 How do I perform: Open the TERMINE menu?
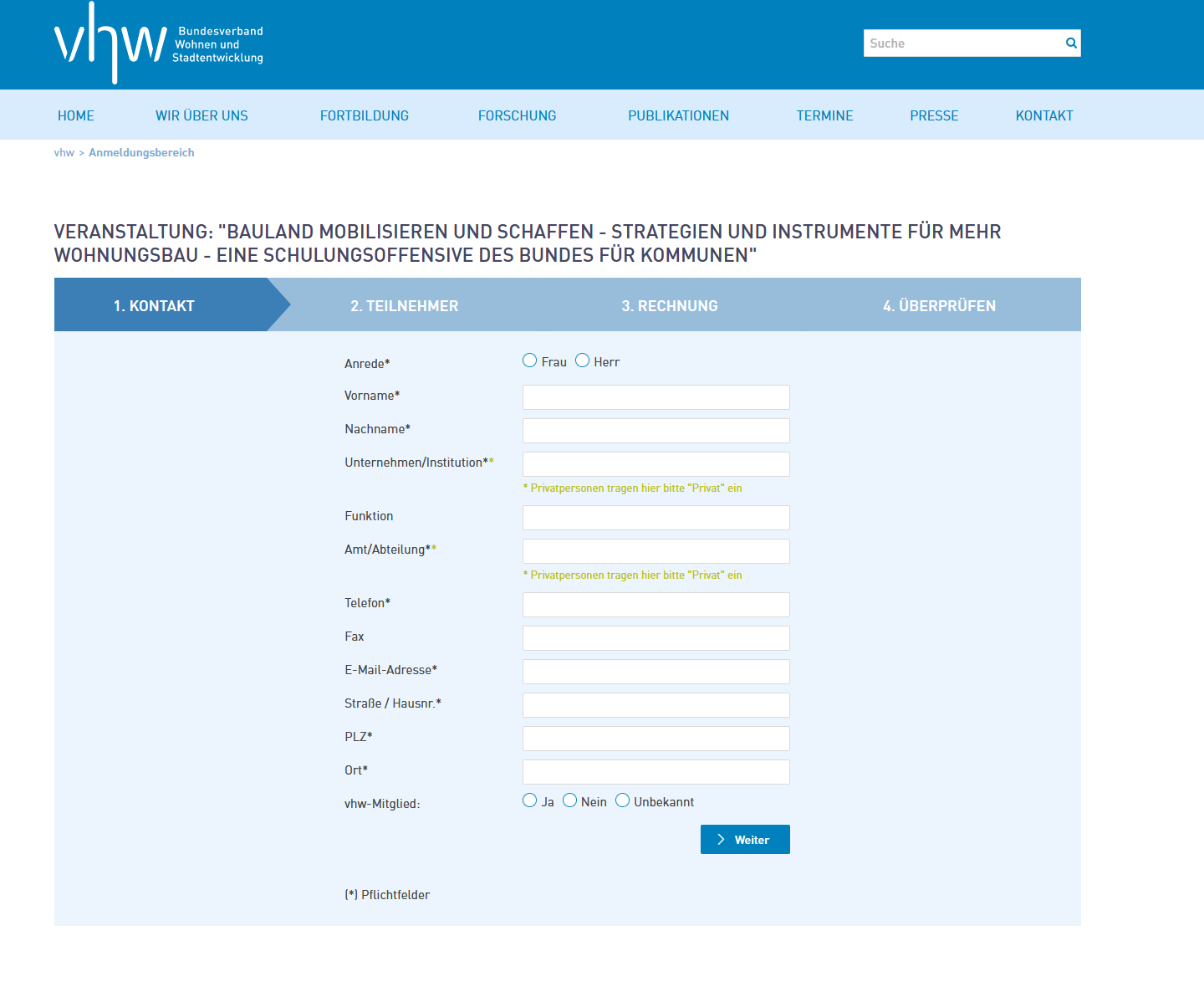pyautogui.click(x=824, y=115)
